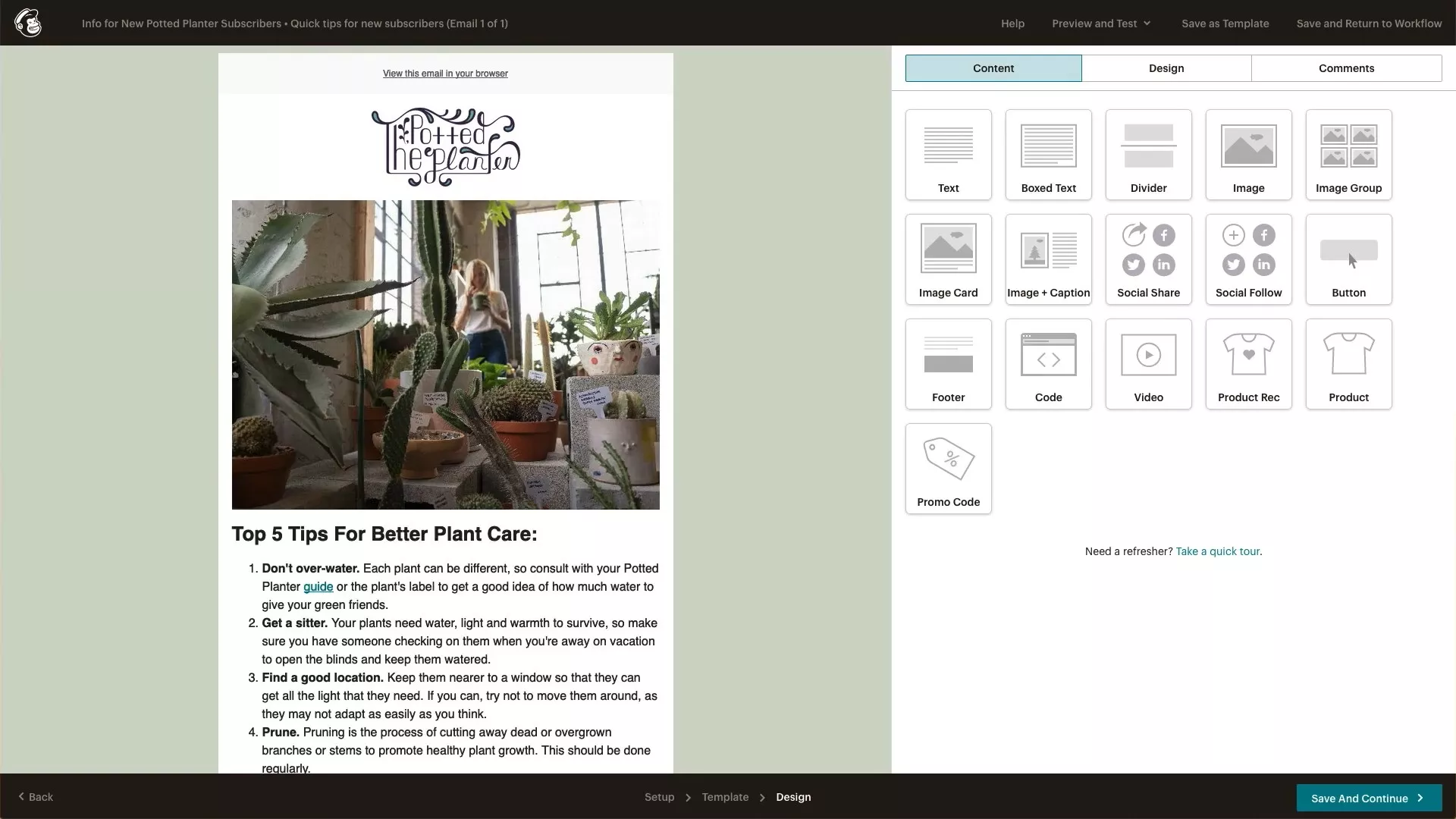Viewport: 1456px width, 819px height.
Task: Select the Boxed Text content block
Action: tap(1048, 155)
